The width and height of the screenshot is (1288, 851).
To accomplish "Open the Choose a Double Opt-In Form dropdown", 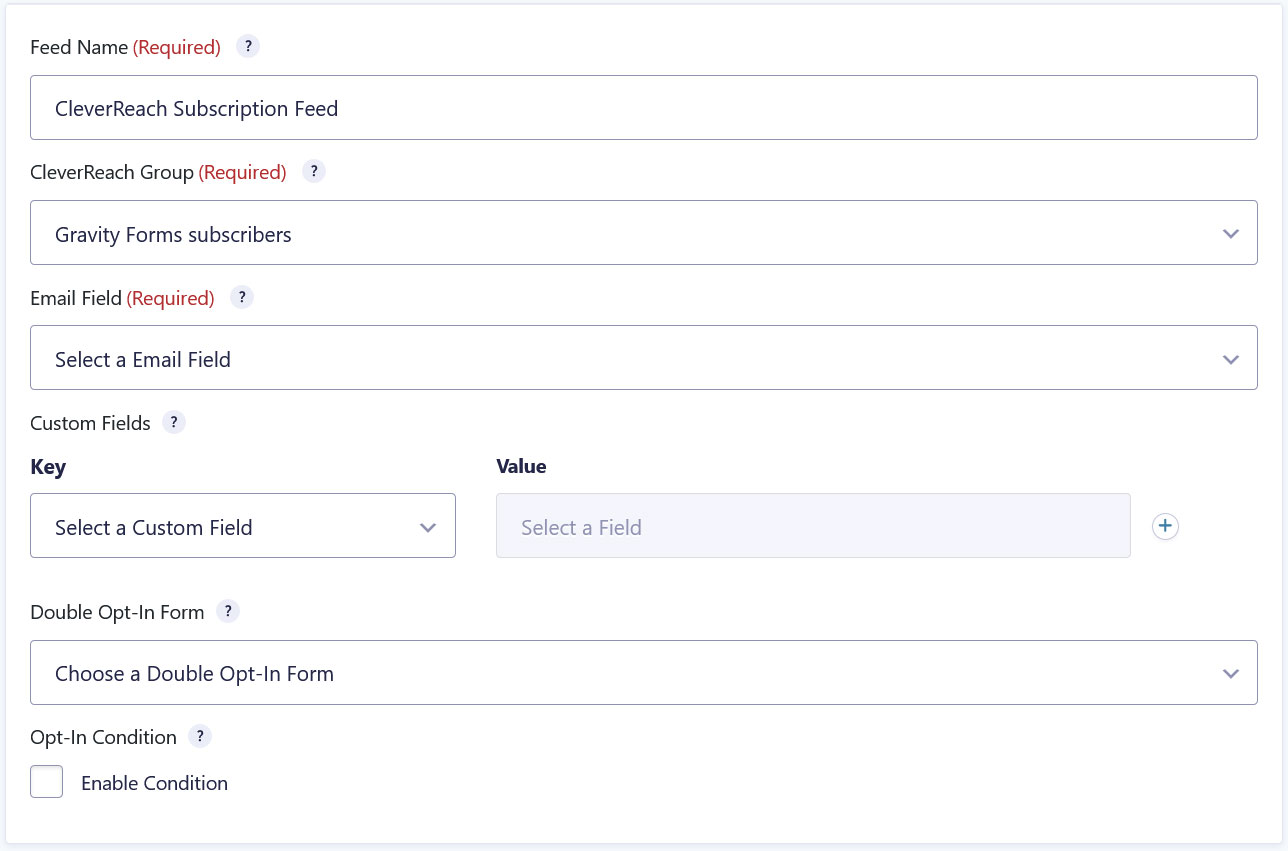I will tap(644, 673).
